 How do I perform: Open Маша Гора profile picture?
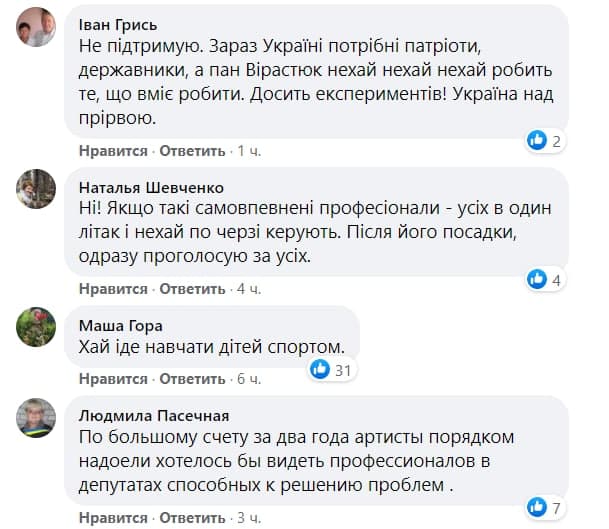(x=35, y=326)
